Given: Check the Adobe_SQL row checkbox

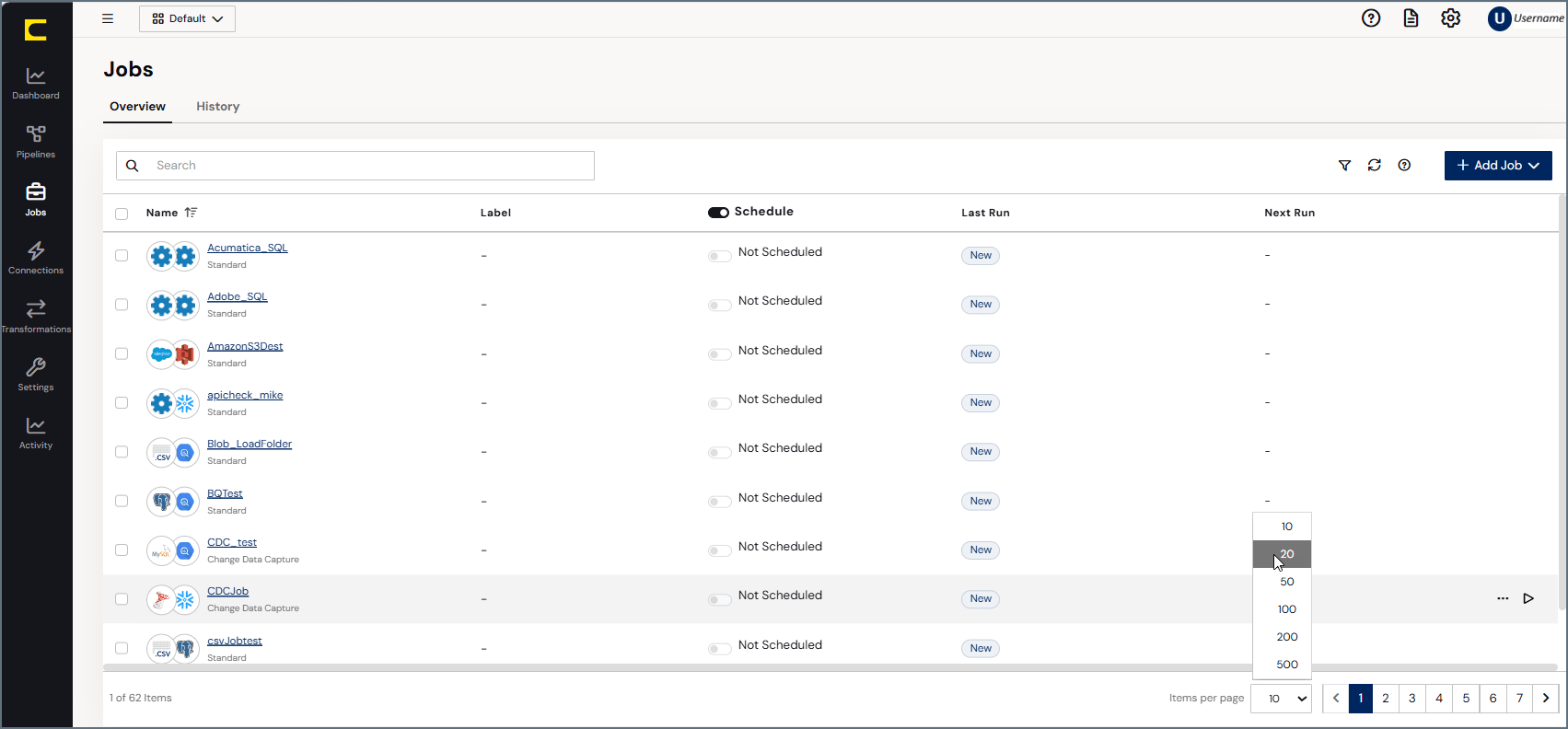Looking at the screenshot, I should [122, 305].
